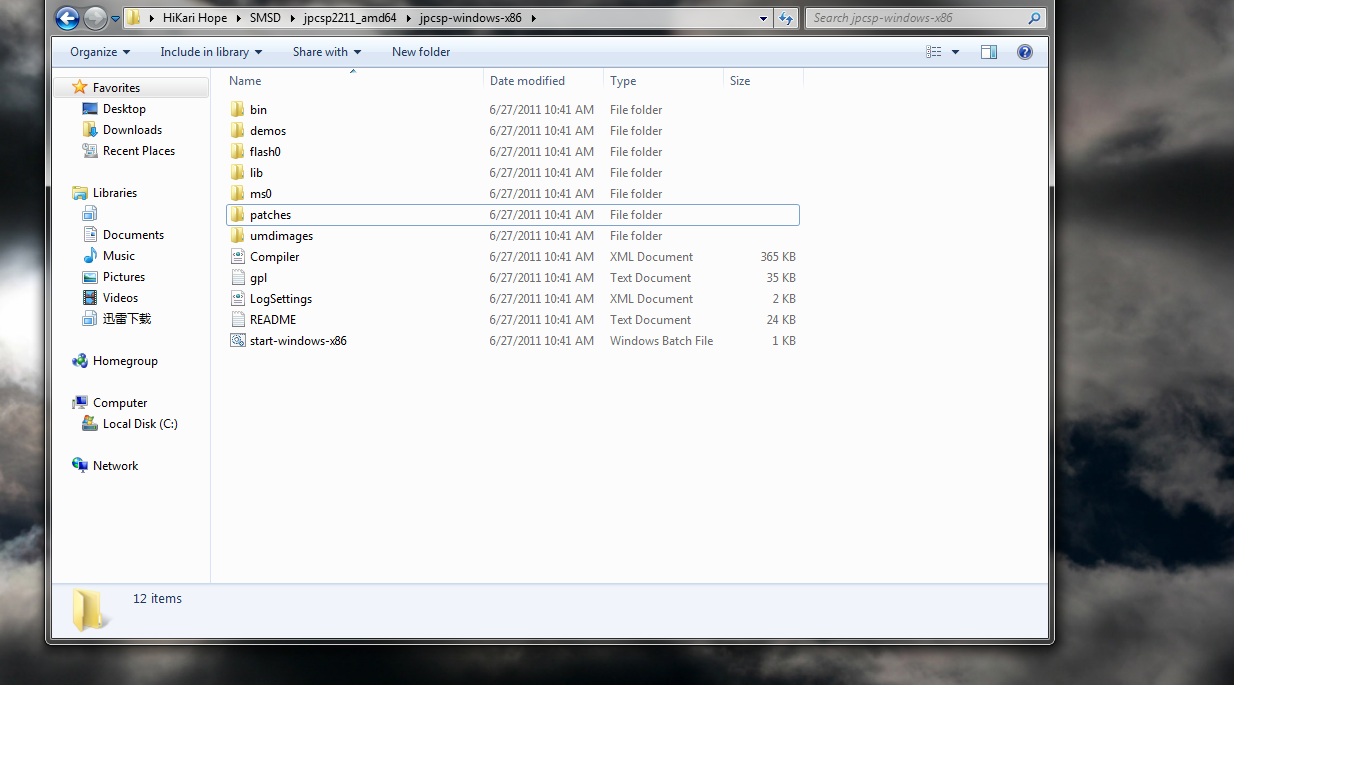Click the SMSD breadcrumb in address bar
The width and height of the screenshot is (1360, 768).
pos(265,18)
